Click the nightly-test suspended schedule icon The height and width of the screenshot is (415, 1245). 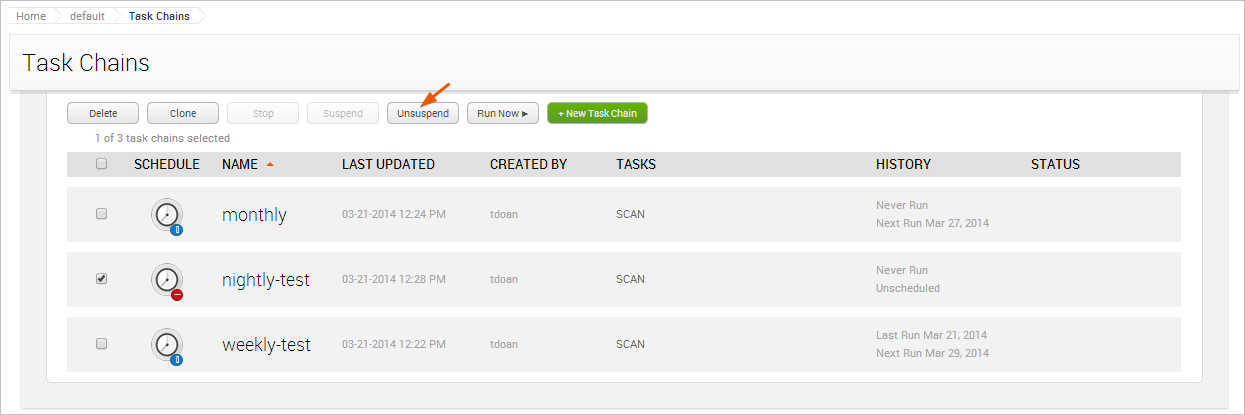(168, 280)
